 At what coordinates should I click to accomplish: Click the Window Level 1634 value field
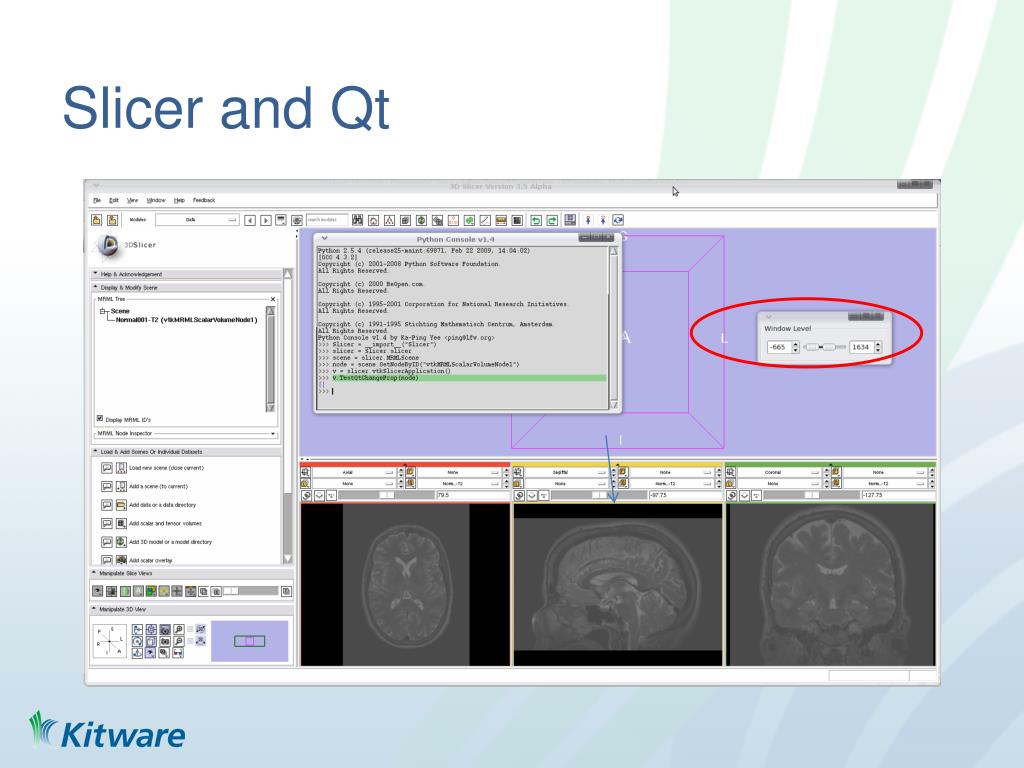[861, 347]
